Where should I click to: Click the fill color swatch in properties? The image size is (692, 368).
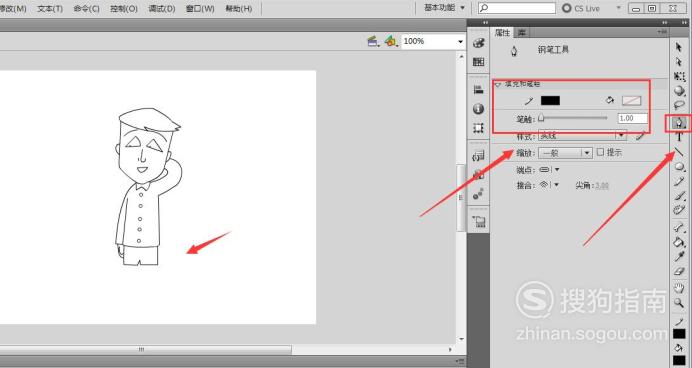[631, 101]
